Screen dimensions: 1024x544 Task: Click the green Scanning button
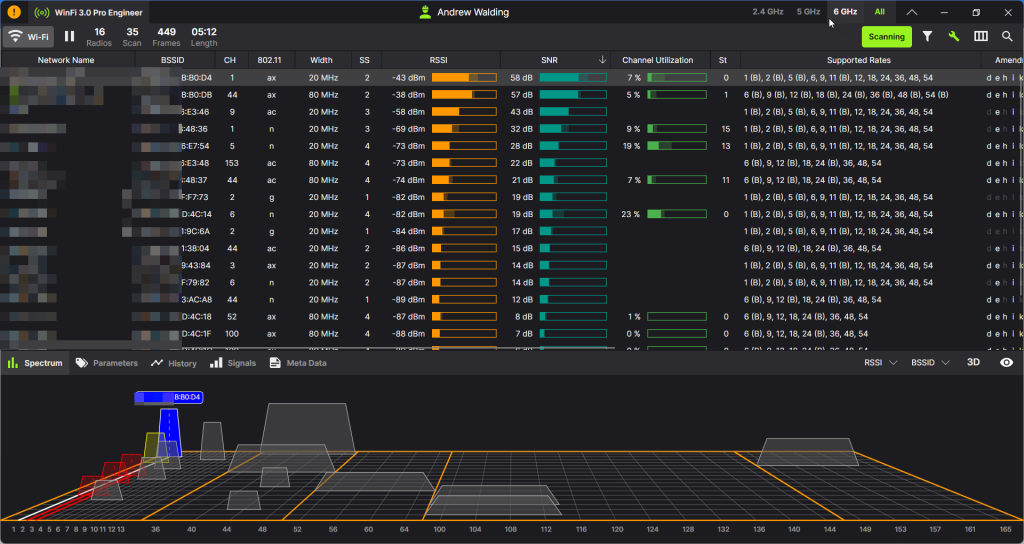[886, 37]
